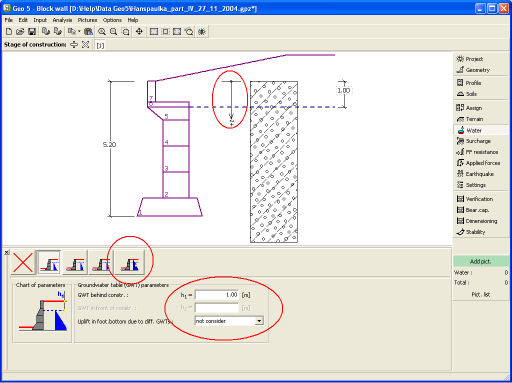Switch to Surcharge input mode
The height and width of the screenshot is (383, 512).
click(x=481, y=141)
